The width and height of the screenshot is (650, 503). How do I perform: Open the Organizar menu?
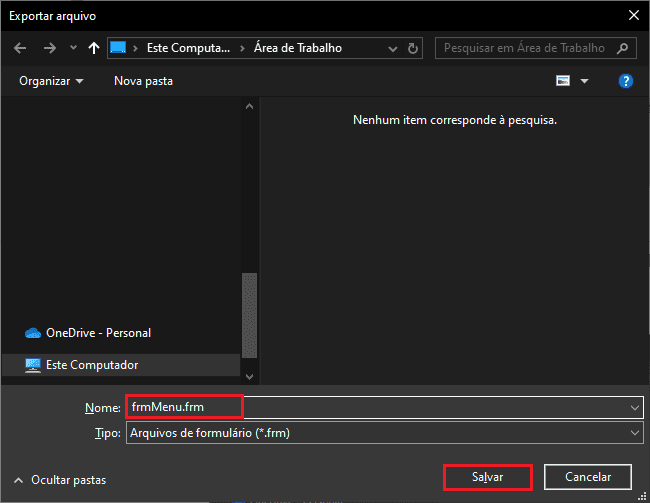(x=51, y=80)
